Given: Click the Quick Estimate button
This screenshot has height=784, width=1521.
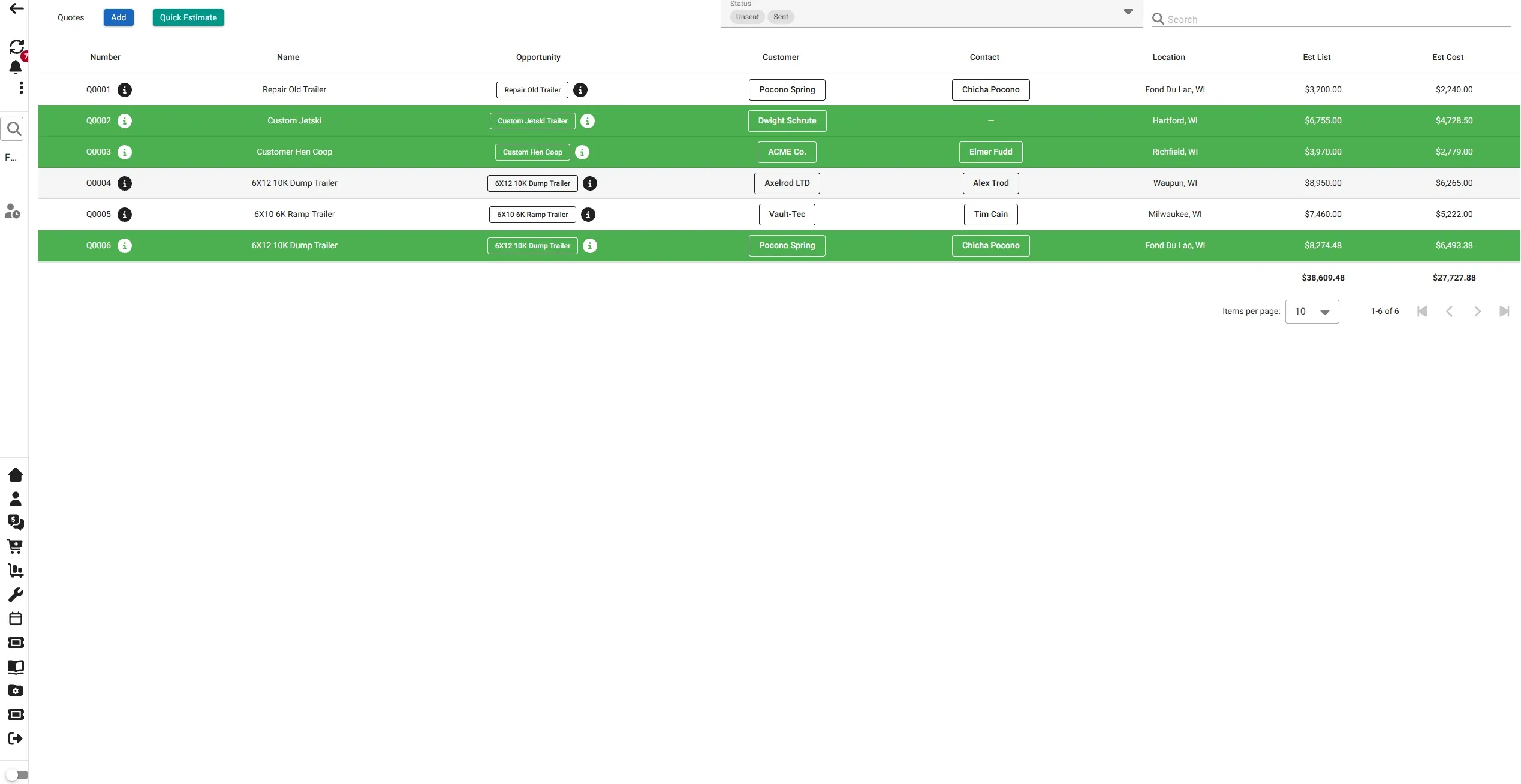Looking at the screenshot, I should [188, 17].
